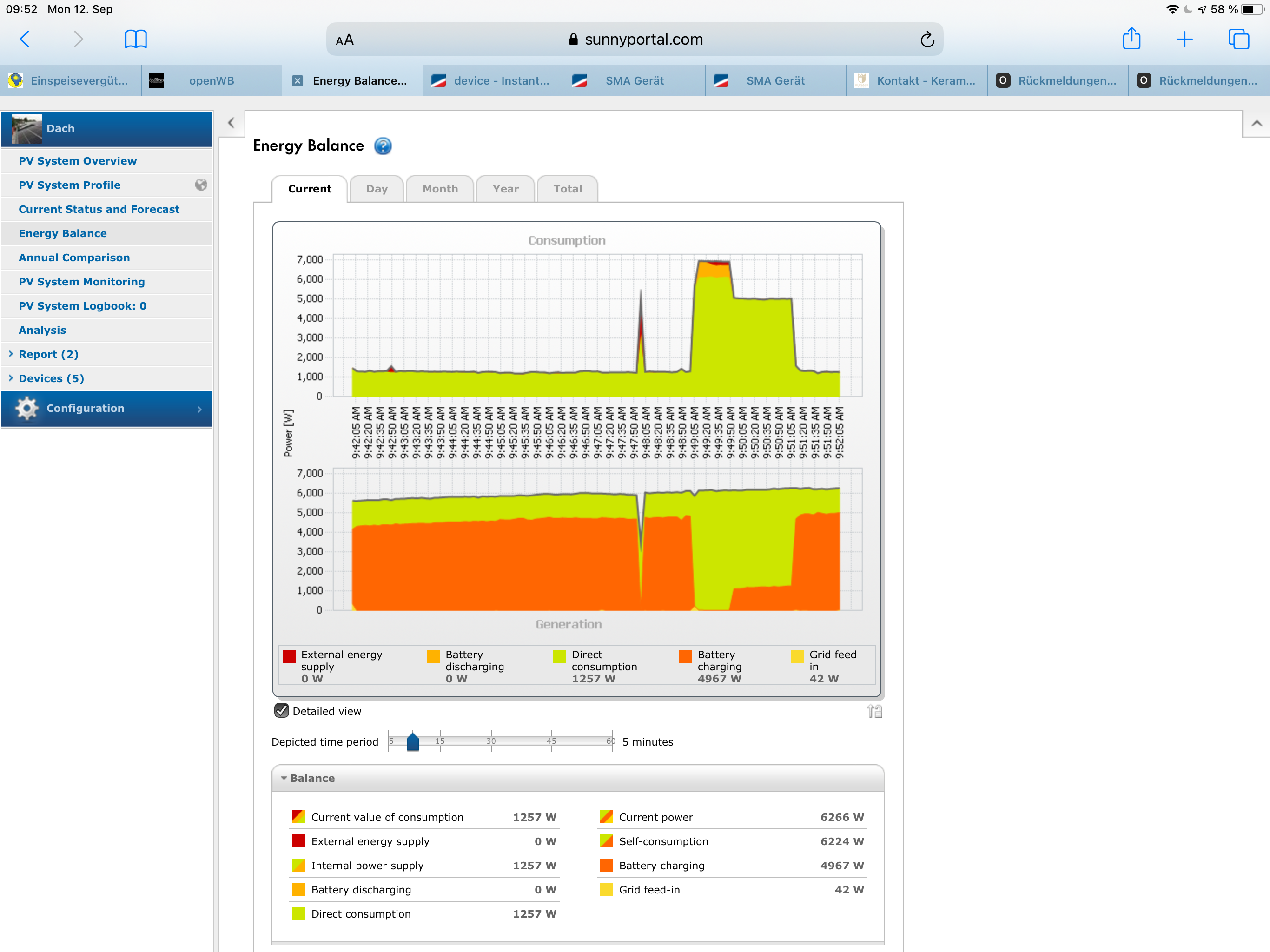Switch to the Day tab
Screen dimensions: 1270x952
377,189
